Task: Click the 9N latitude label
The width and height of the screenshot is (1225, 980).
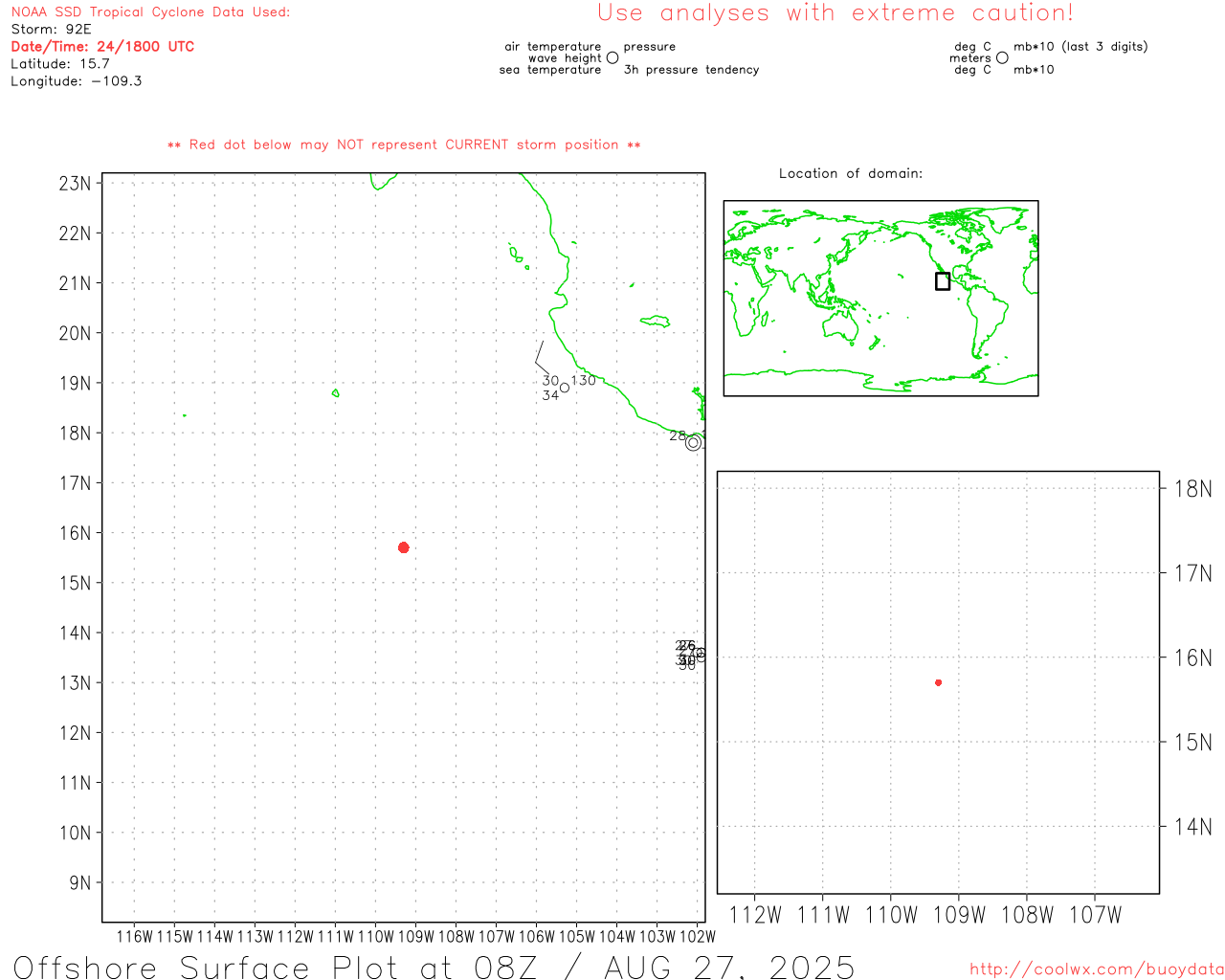Action: [80, 882]
